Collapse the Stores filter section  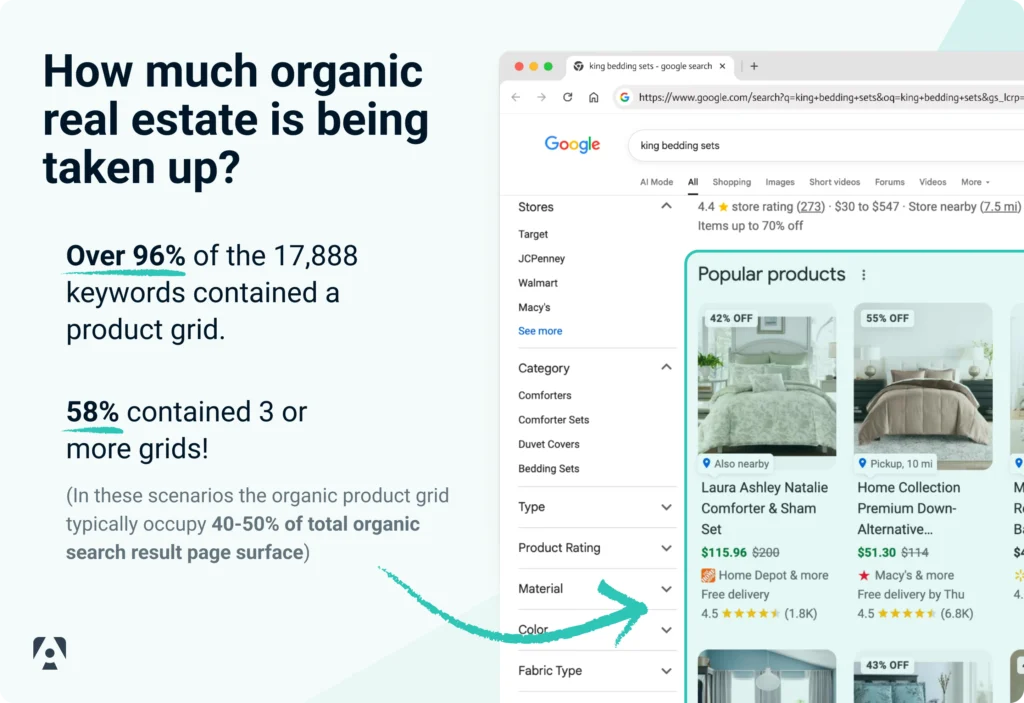point(666,206)
